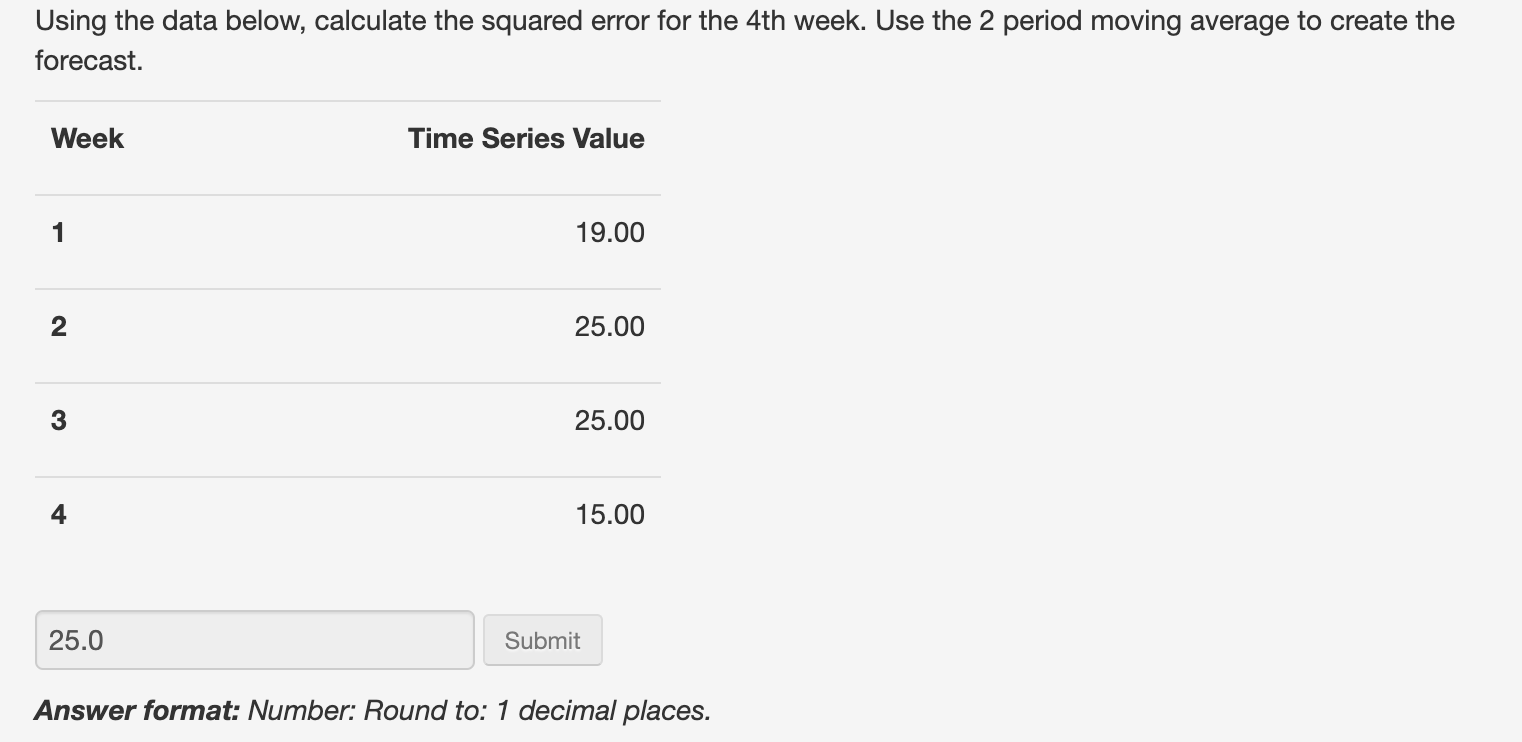The image size is (1522, 742).
Task: Select the row for Week 1
Action: 348,232
